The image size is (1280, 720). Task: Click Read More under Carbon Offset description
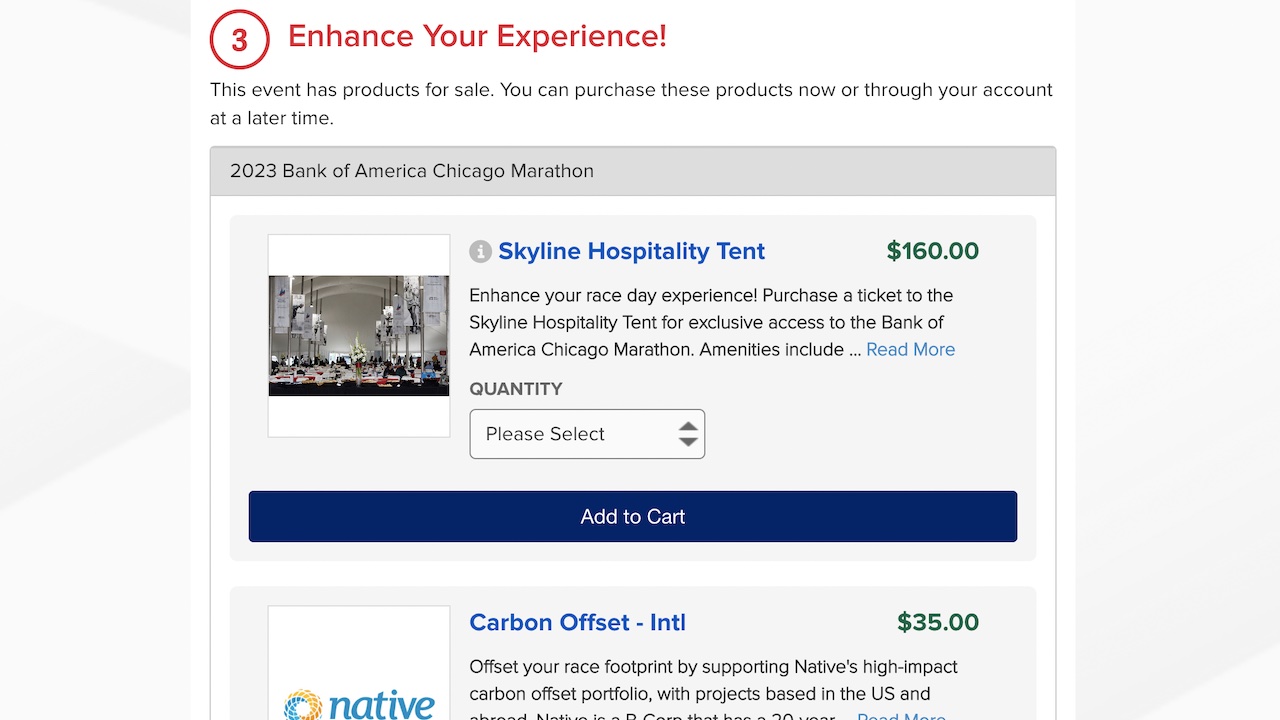point(901,715)
